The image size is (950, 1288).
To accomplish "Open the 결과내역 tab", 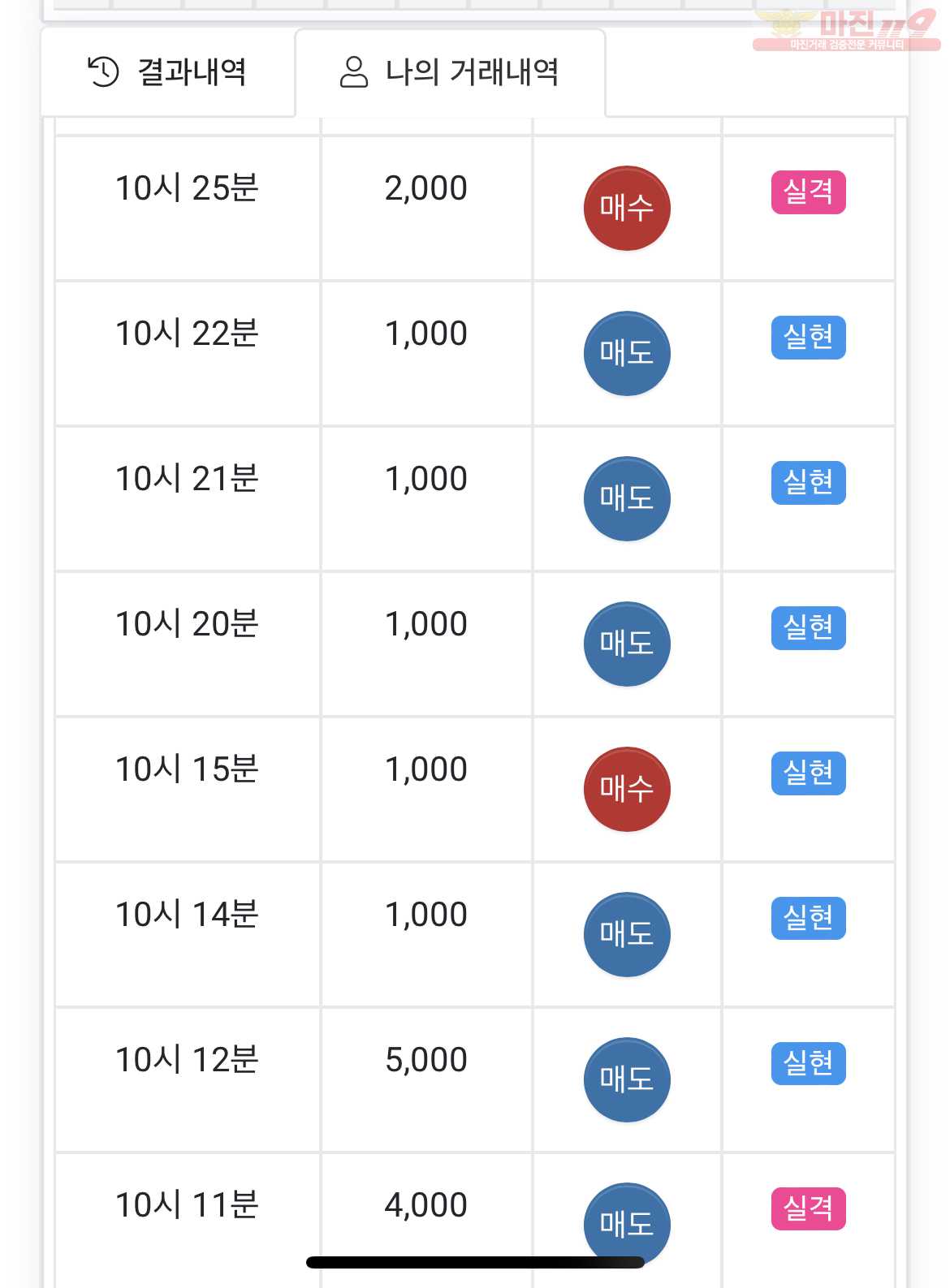I will coord(167,72).
